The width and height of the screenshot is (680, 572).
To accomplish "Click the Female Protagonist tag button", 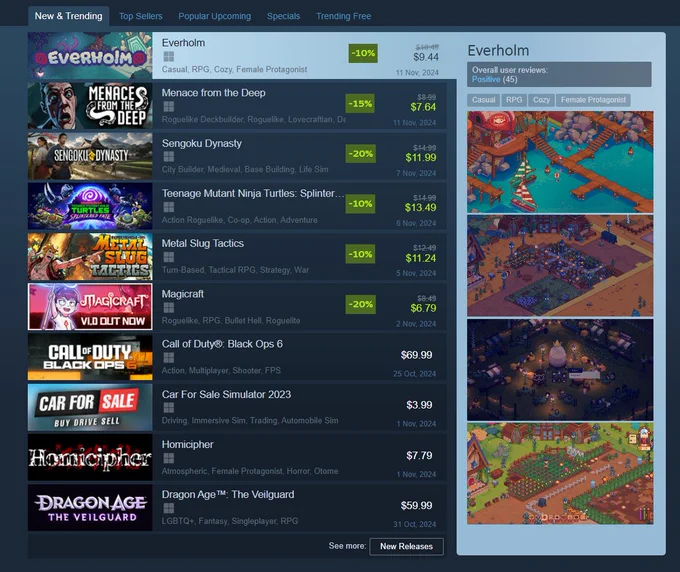I will (x=593, y=100).
